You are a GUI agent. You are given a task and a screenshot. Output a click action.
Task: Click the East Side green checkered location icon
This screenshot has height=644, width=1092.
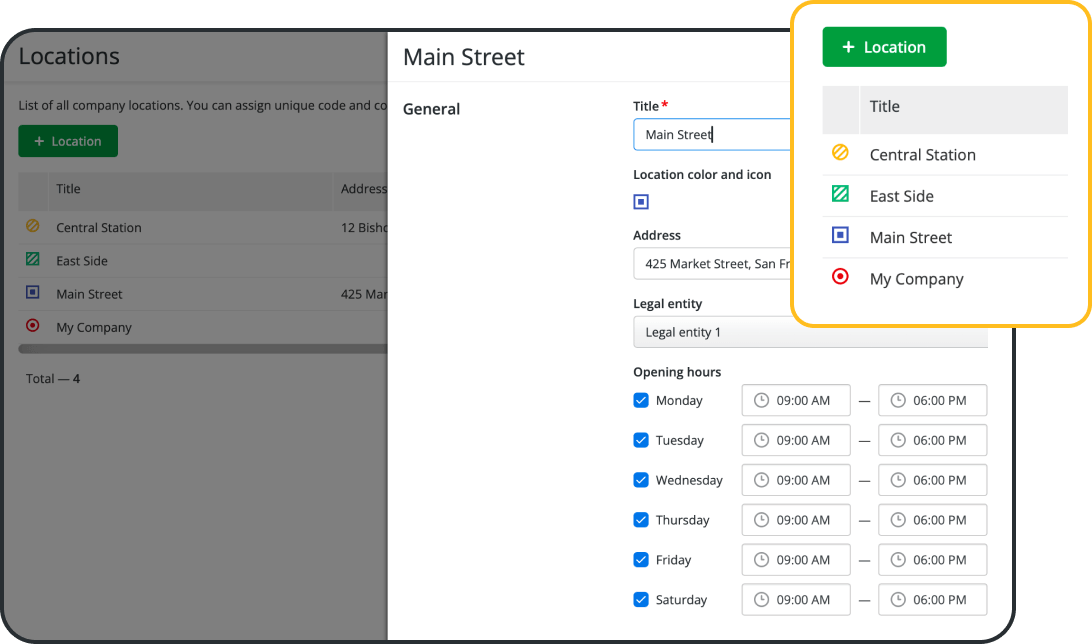click(x=31, y=260)
